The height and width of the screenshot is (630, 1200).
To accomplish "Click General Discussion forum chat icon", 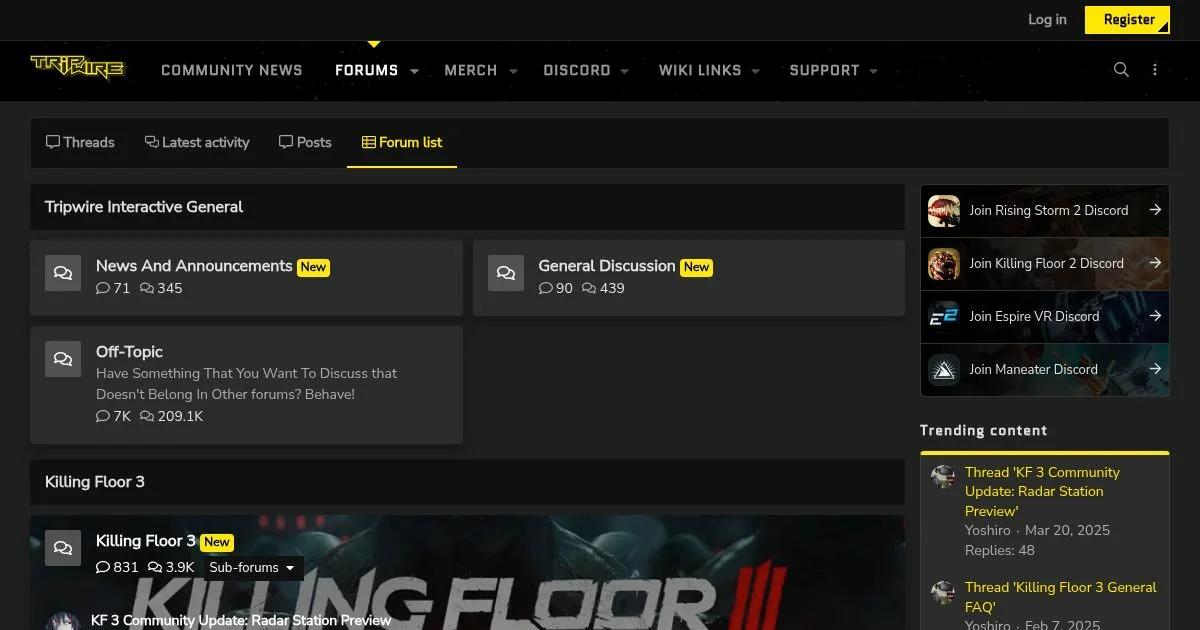I will click(x=506, y=273).
